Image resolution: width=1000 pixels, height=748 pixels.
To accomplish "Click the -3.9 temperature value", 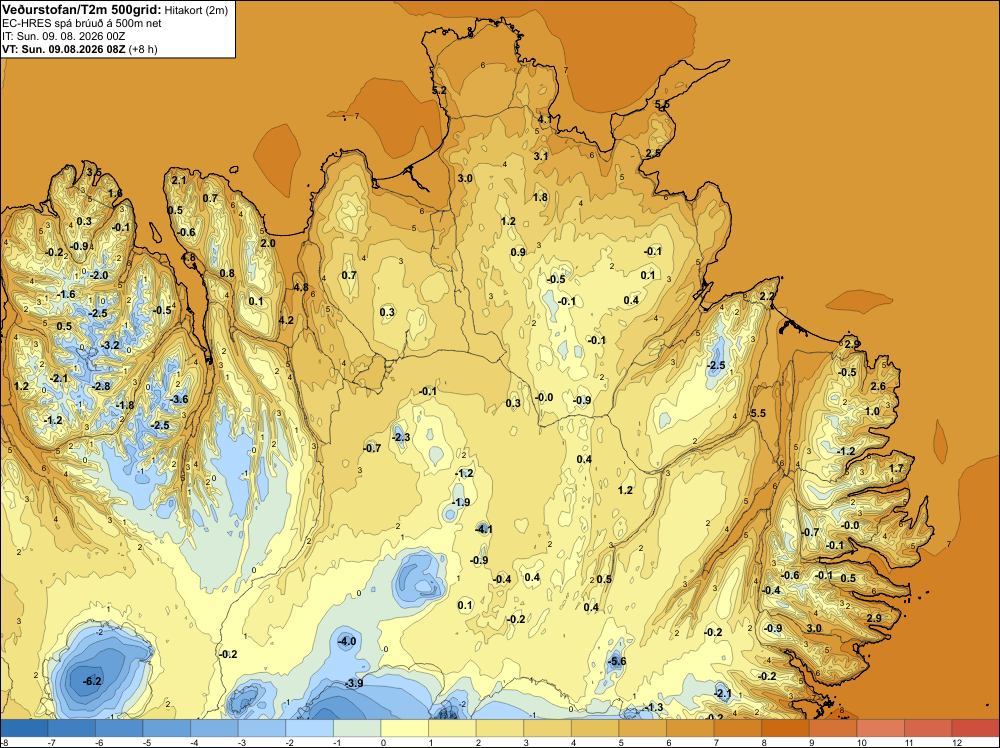I will pyautogui.click(x=353, y=683).
